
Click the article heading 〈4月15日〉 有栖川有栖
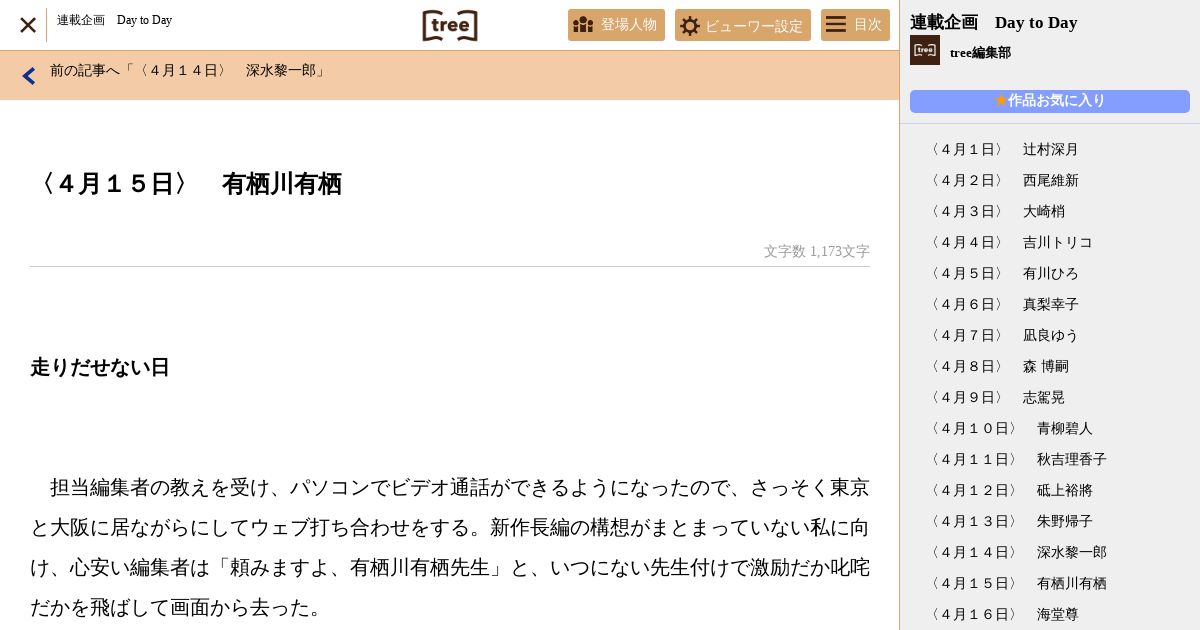(x=186, y=184)
